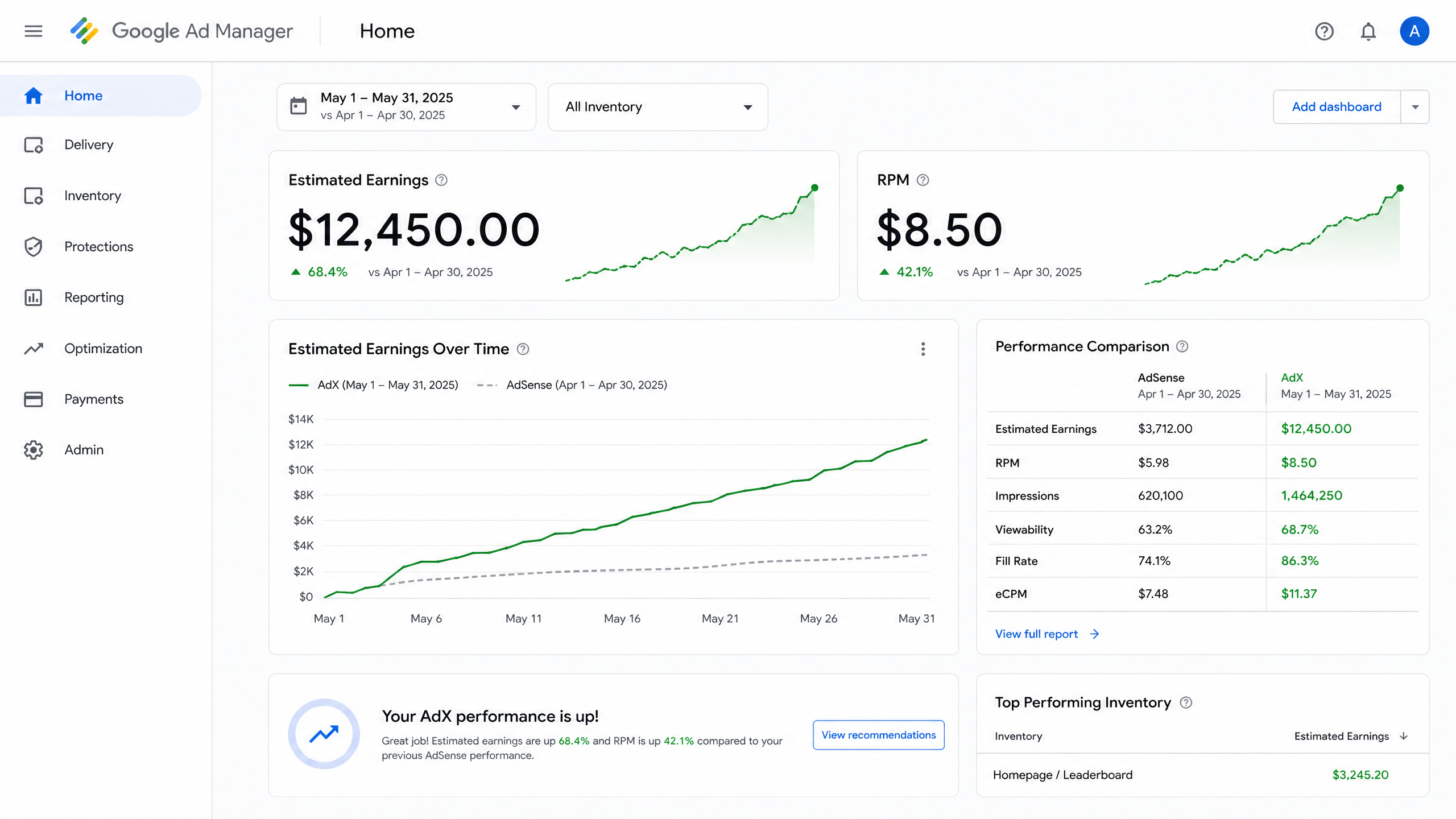
Task: Click the AdX eCPM value $11.37
Action: [1299, 594]
